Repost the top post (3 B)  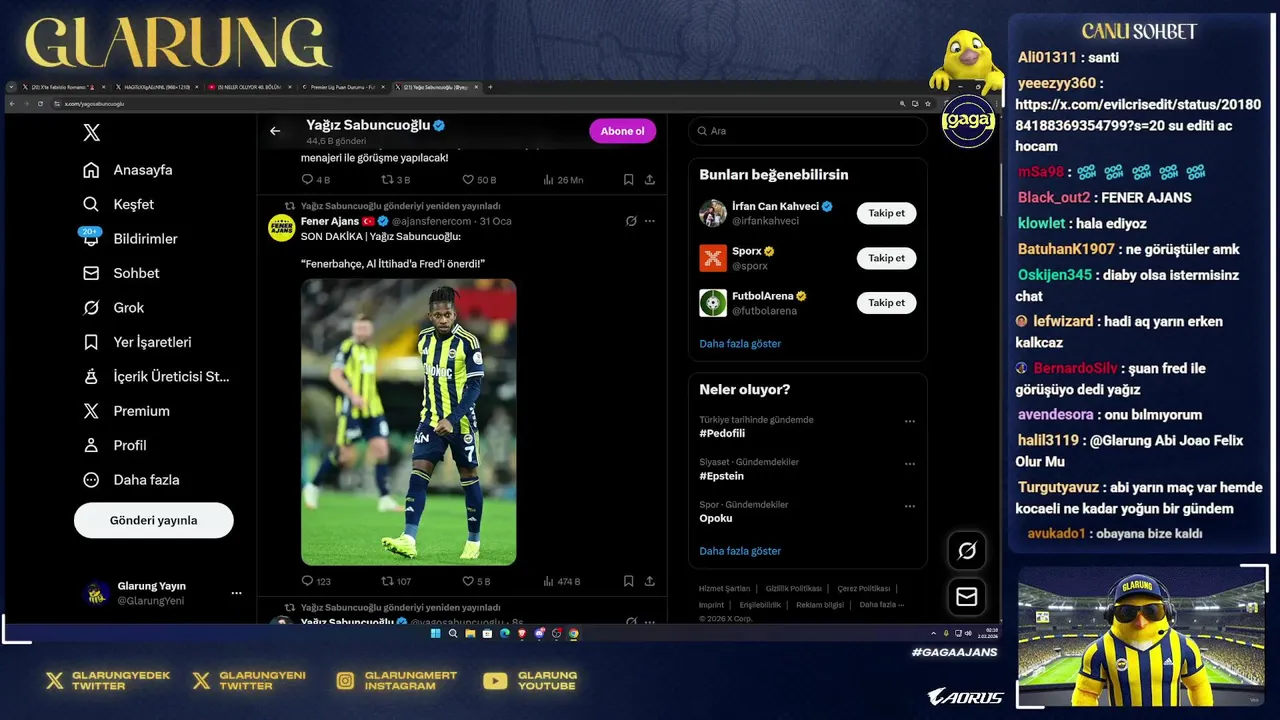(x=396, y=180)
